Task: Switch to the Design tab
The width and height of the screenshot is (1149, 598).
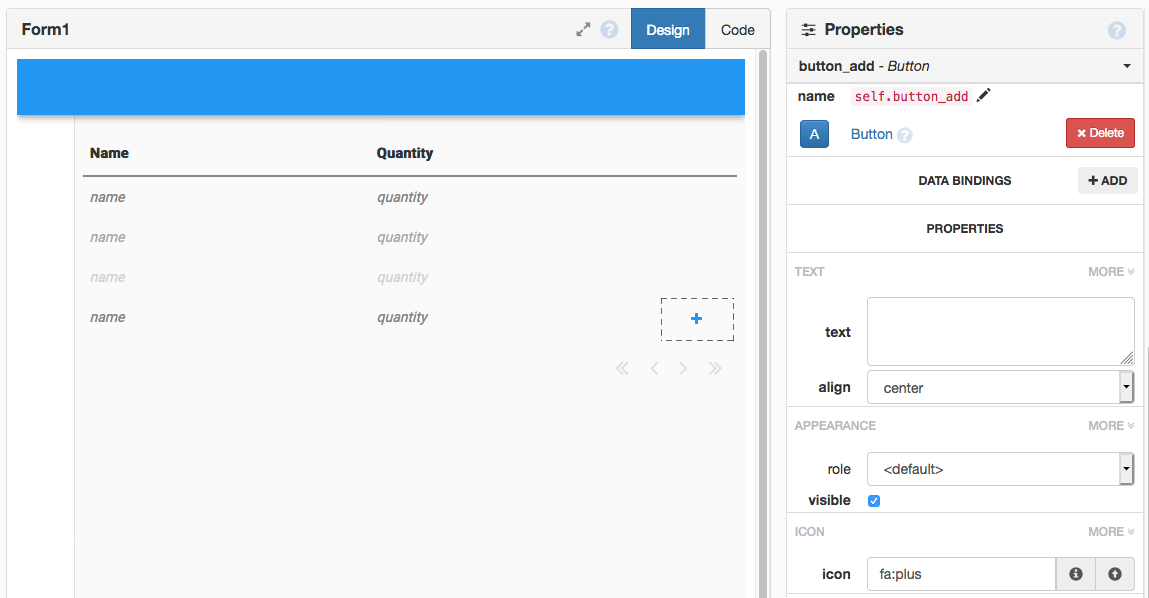Action: tap(667, 30)
